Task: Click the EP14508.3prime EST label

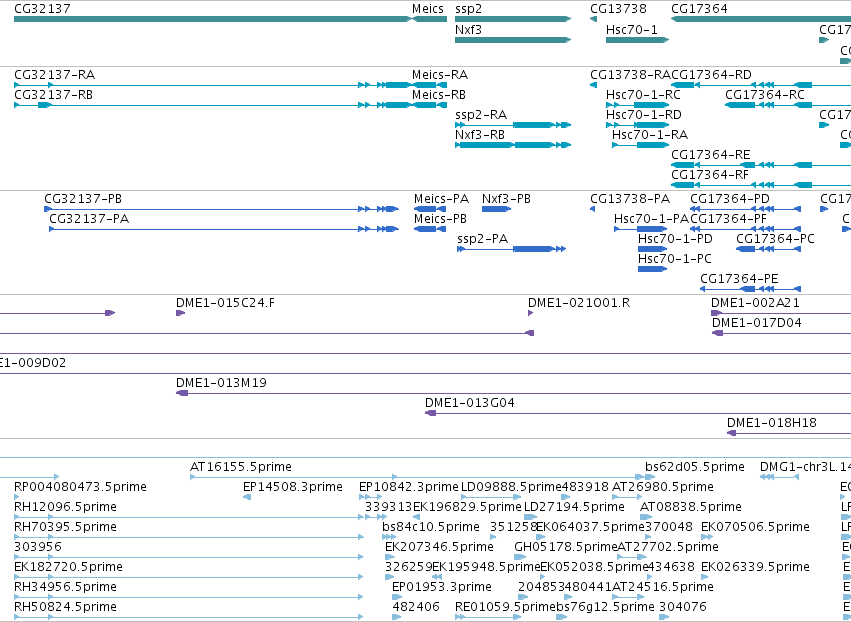Action: point(293,487)
